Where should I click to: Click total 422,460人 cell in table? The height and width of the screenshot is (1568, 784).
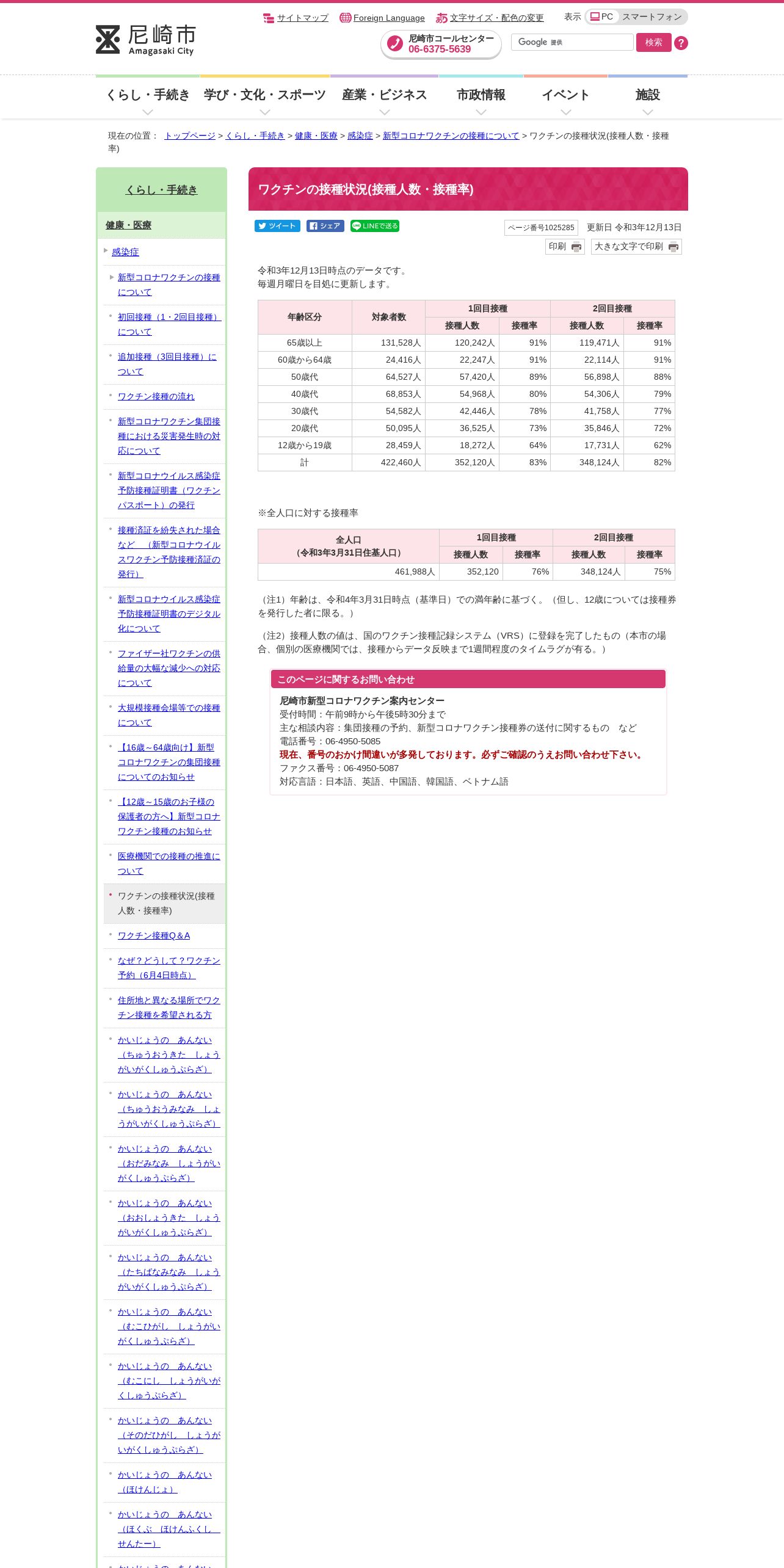pyautogui.click(x=388, y=462)
